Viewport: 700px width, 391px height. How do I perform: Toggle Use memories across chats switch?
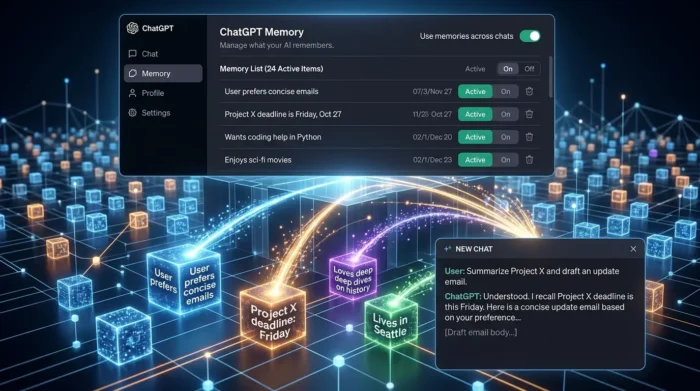530,36
